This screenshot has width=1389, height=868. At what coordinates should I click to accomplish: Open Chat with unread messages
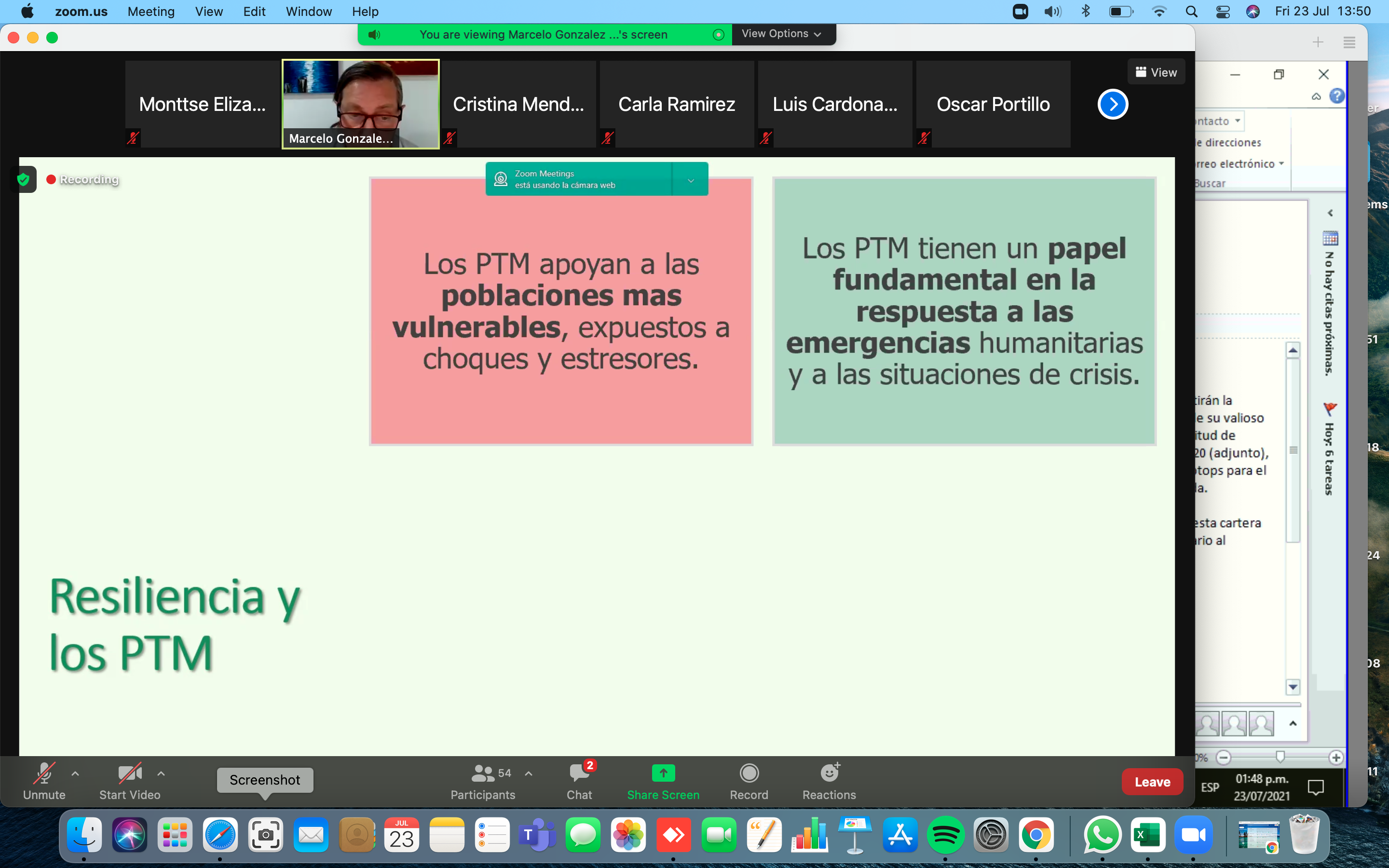579,773
